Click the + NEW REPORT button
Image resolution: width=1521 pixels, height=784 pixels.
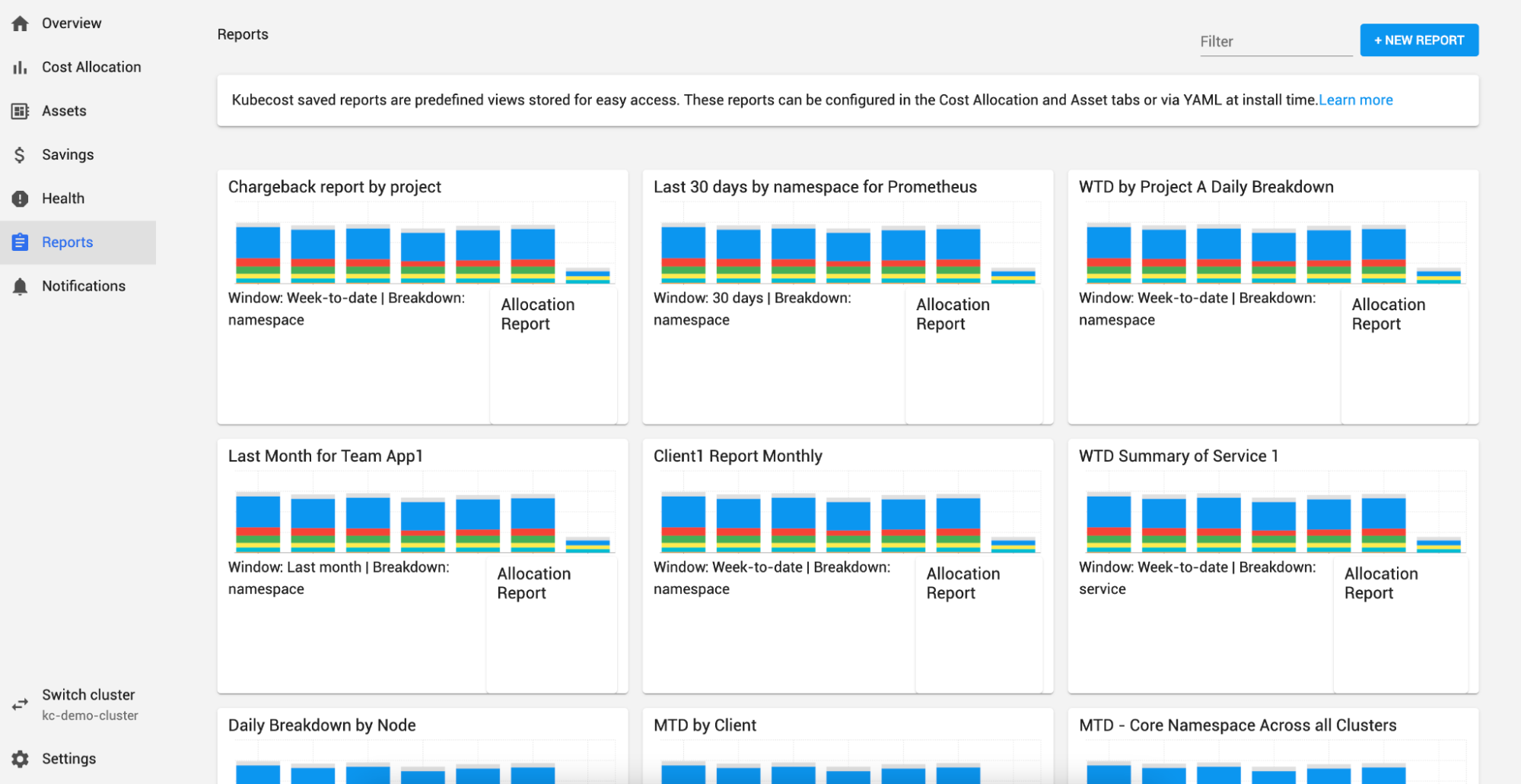1419,40
